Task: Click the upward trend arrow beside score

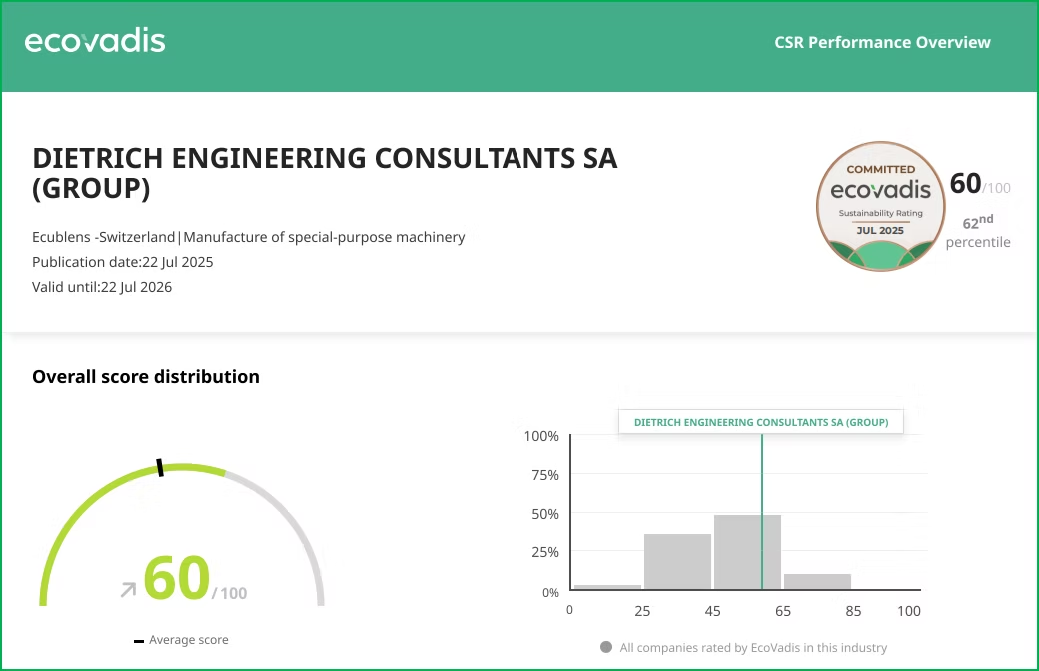Action: pos(128,590)
